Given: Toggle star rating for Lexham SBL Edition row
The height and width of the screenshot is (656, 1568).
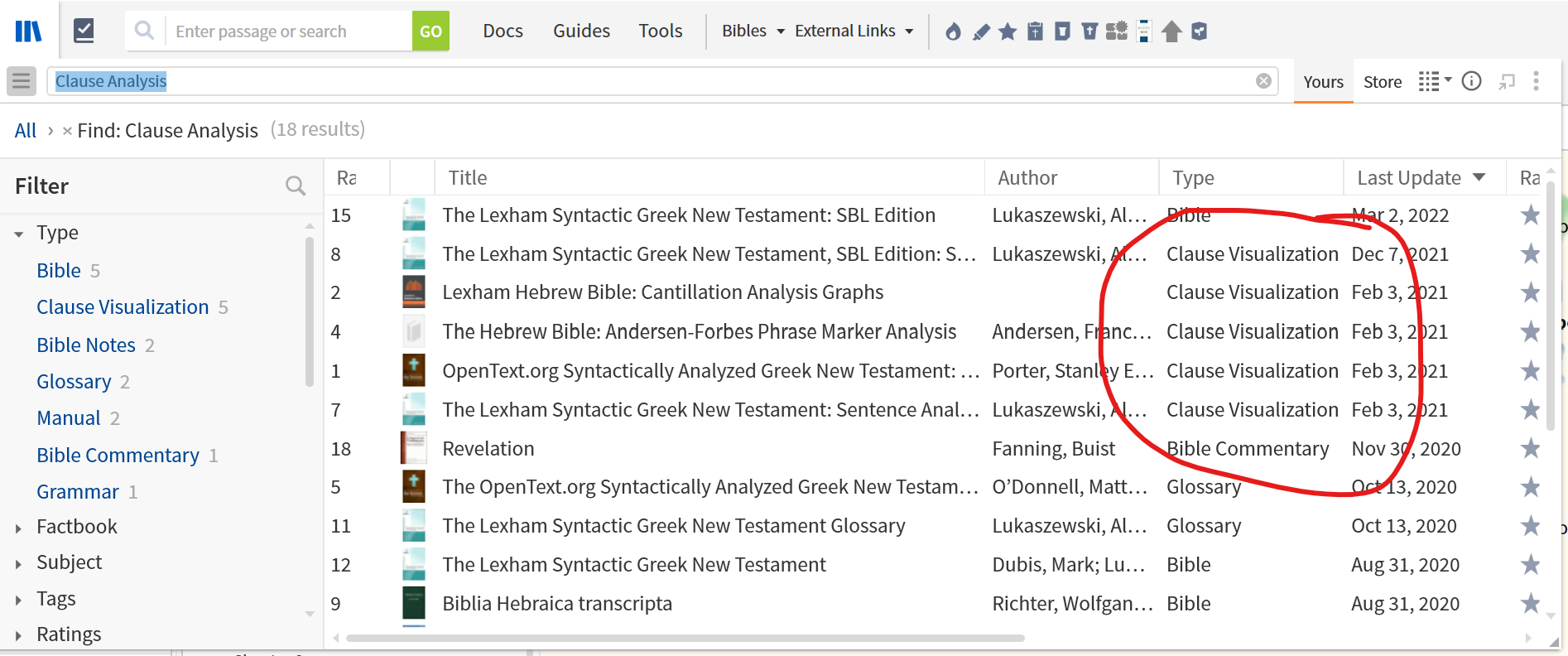Looking at the screenshot, I should 1530,215.
